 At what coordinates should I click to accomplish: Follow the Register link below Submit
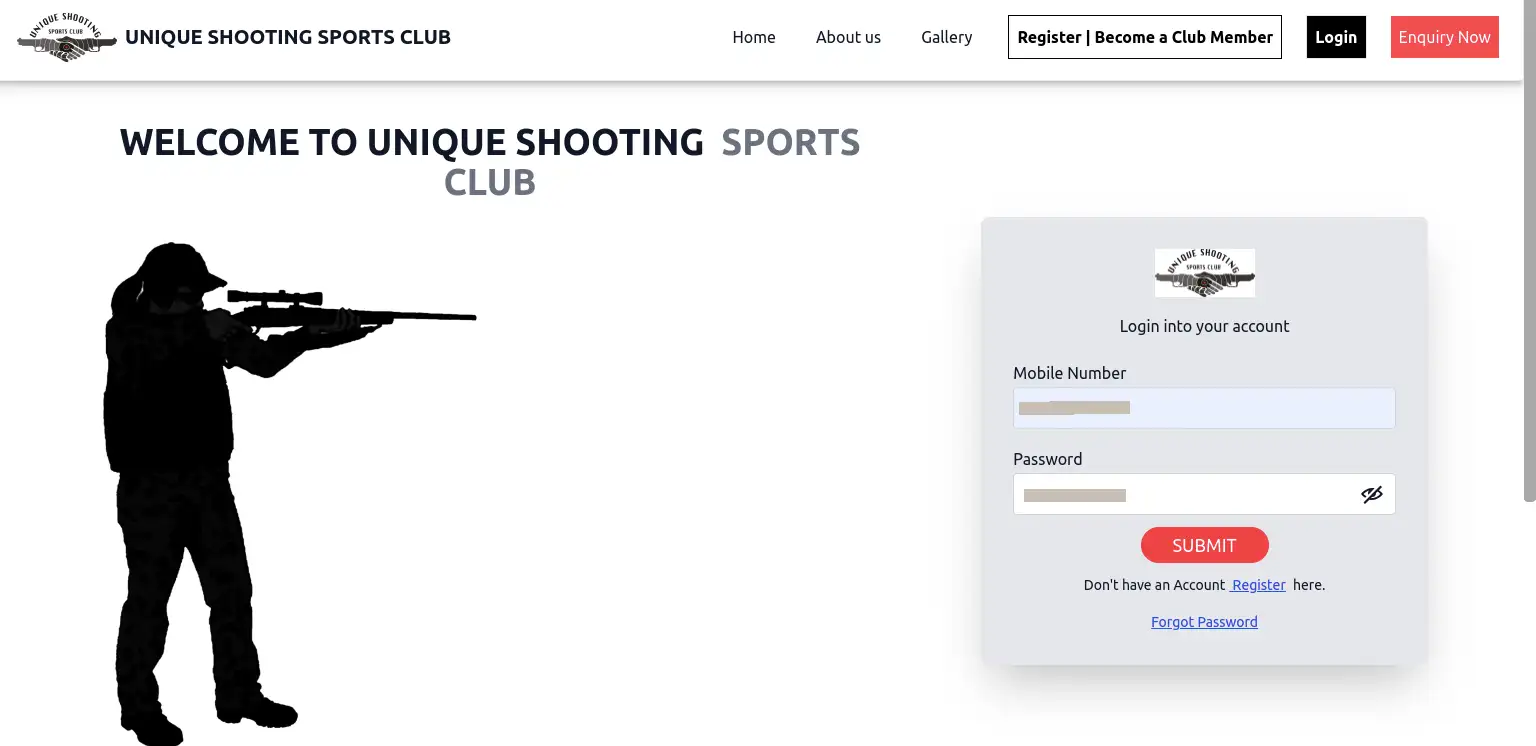pyautogui.click(x=1258, y=585)
